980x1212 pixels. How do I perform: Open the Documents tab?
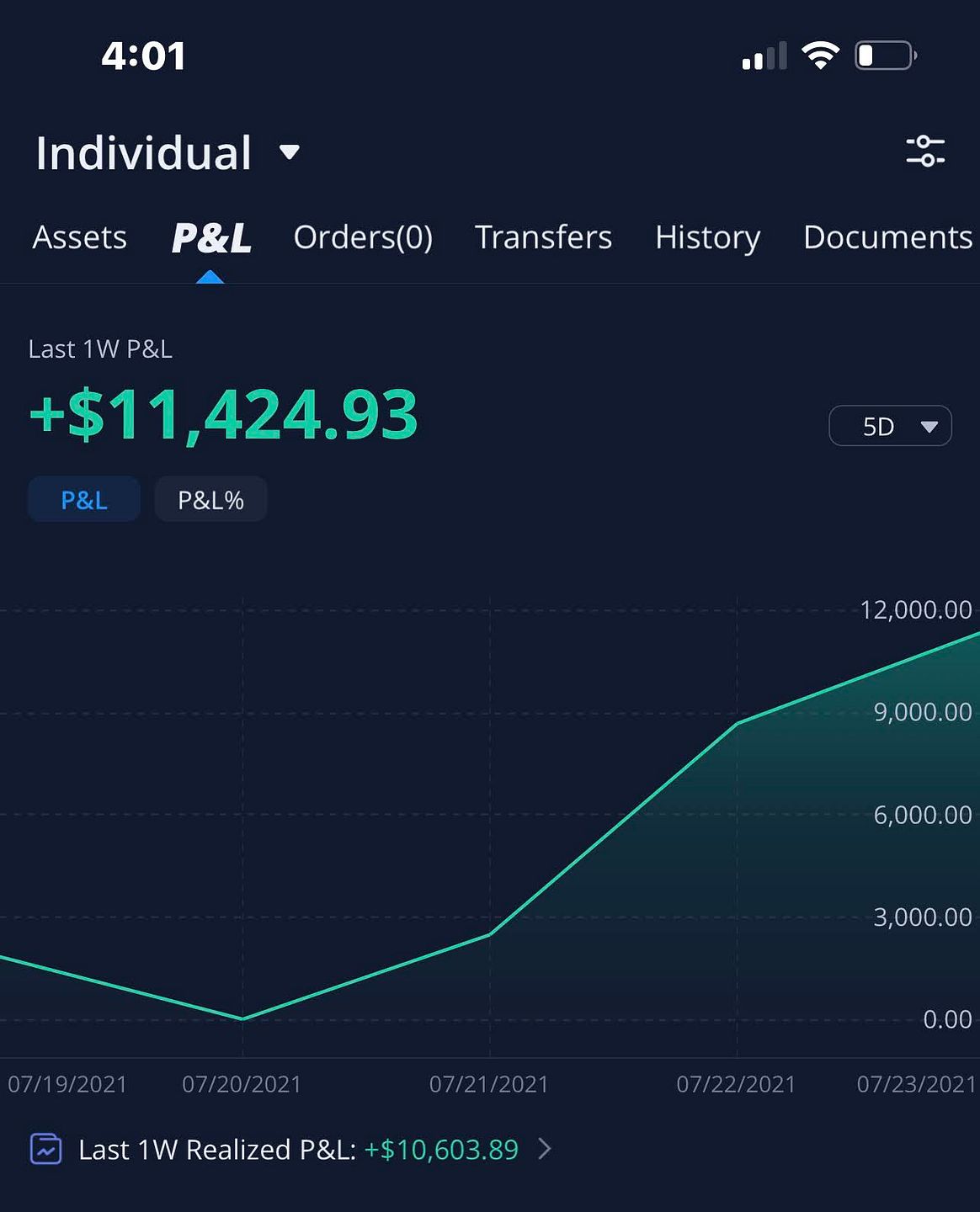tap(888, 237)
